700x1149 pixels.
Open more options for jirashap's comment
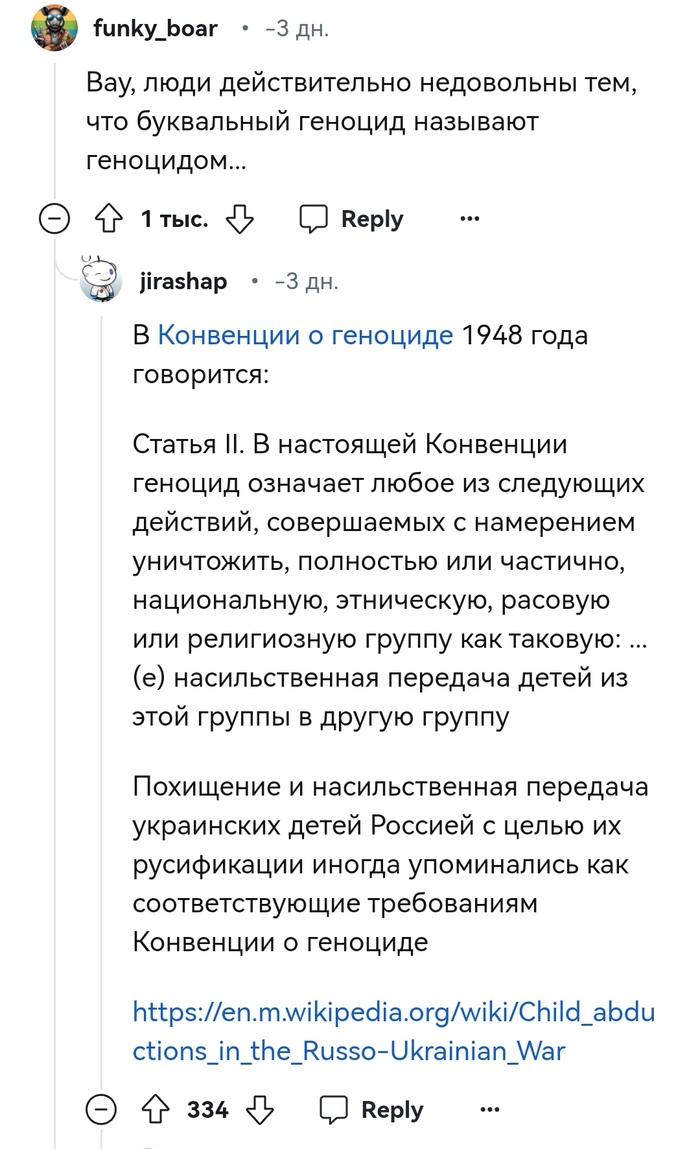point(489,1110)
